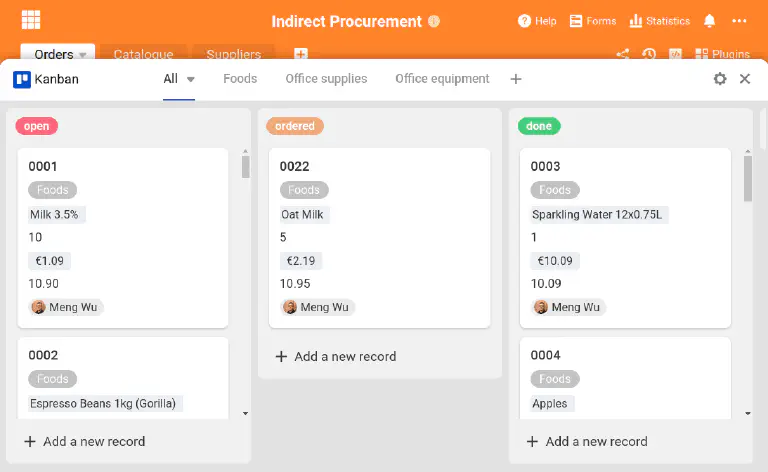Add a new table with plus tab
This screenshot has width=768, height=472.
point(301,53)
